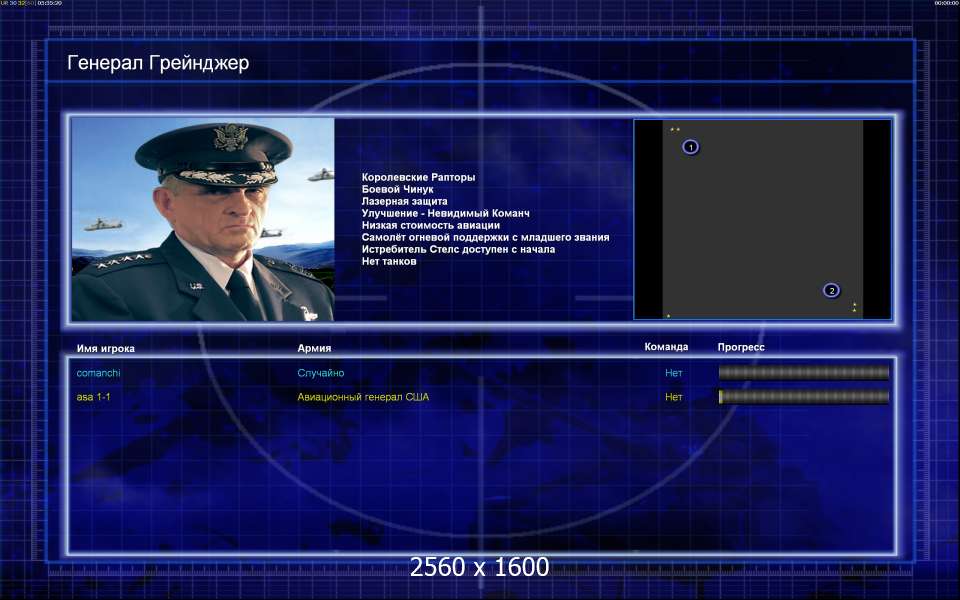Click the "Случайно" army entry
The height and width of the screenshot is (600, 960).
(x=320, y=373)
